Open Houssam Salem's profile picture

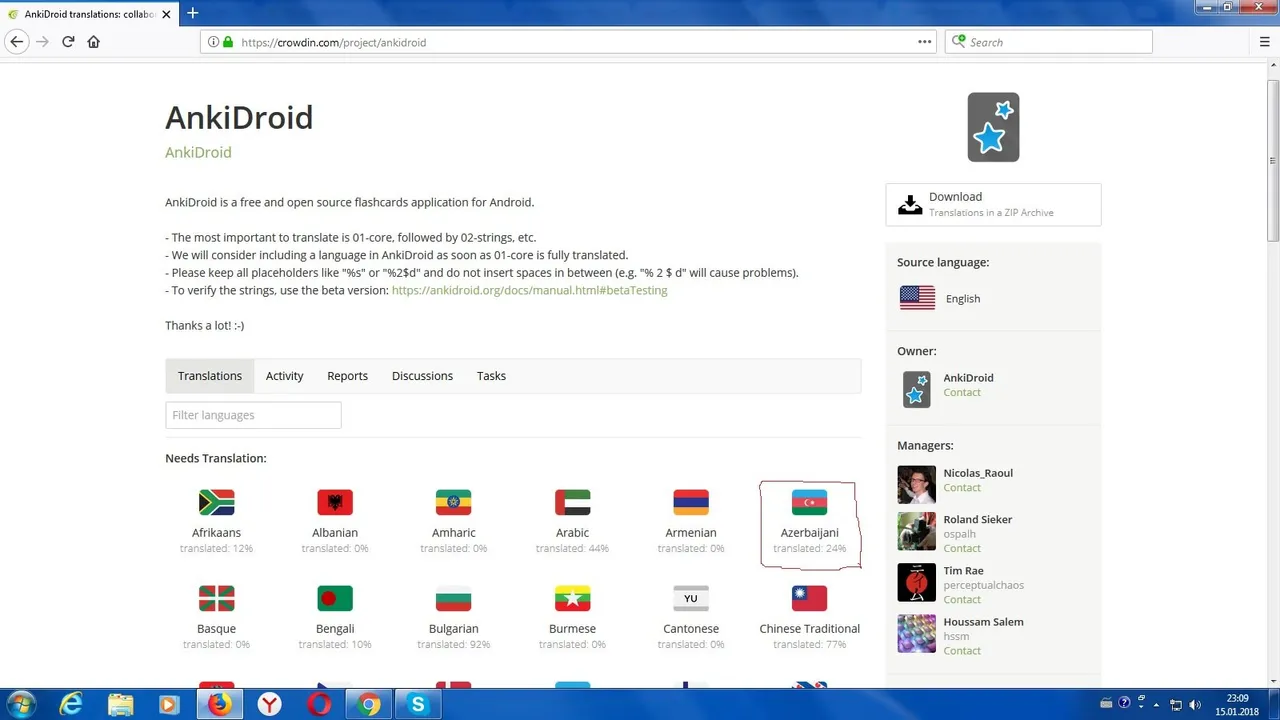(916, 633)
